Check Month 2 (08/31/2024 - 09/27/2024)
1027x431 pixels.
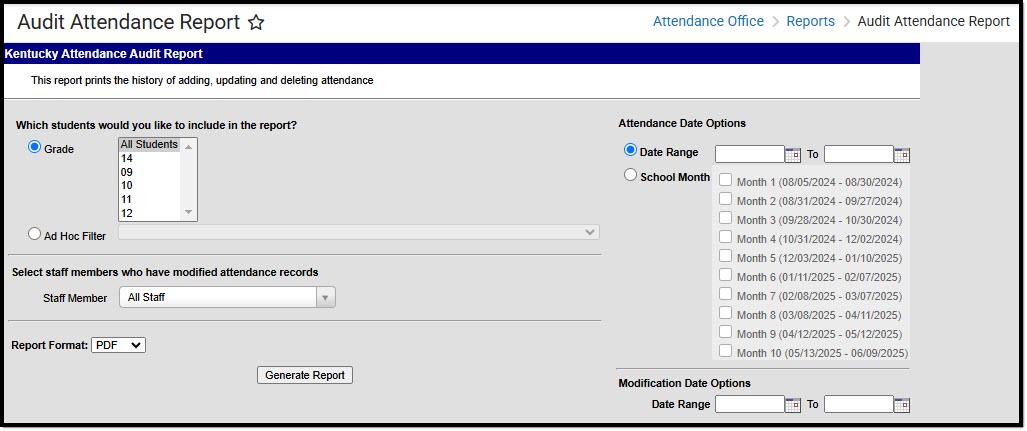pyautogui.click(x=726, y=199)
